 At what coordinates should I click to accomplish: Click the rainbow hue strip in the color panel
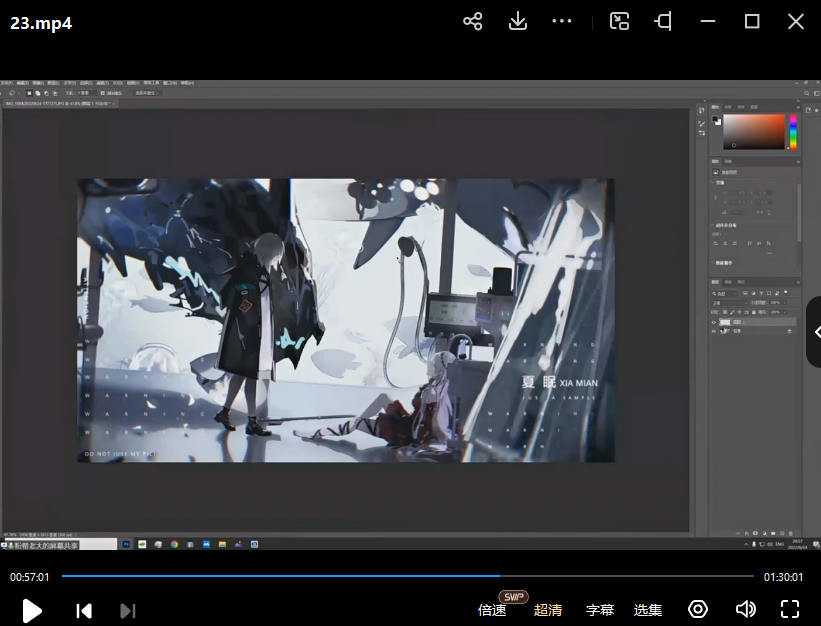pyautogui.click(x=793, y=131)
